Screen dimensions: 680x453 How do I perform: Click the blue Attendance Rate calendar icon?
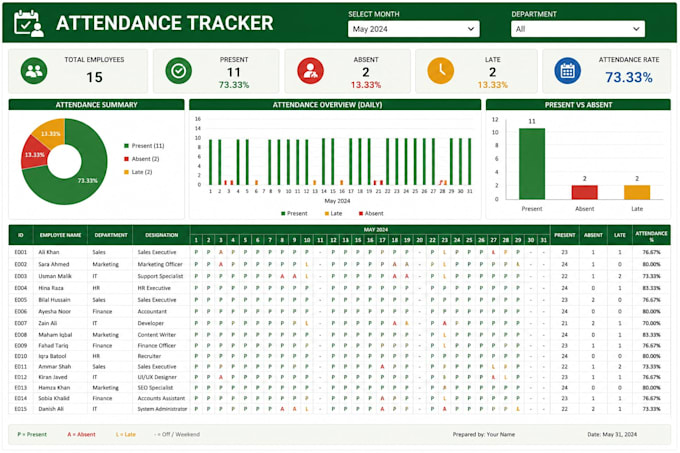(567, 71)
